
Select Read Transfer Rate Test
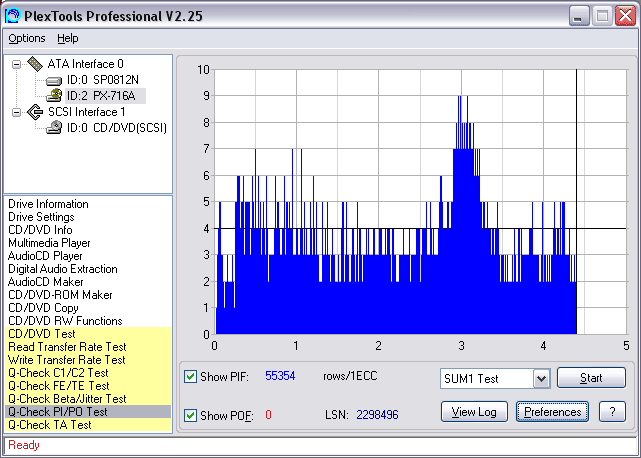[88, 347]
